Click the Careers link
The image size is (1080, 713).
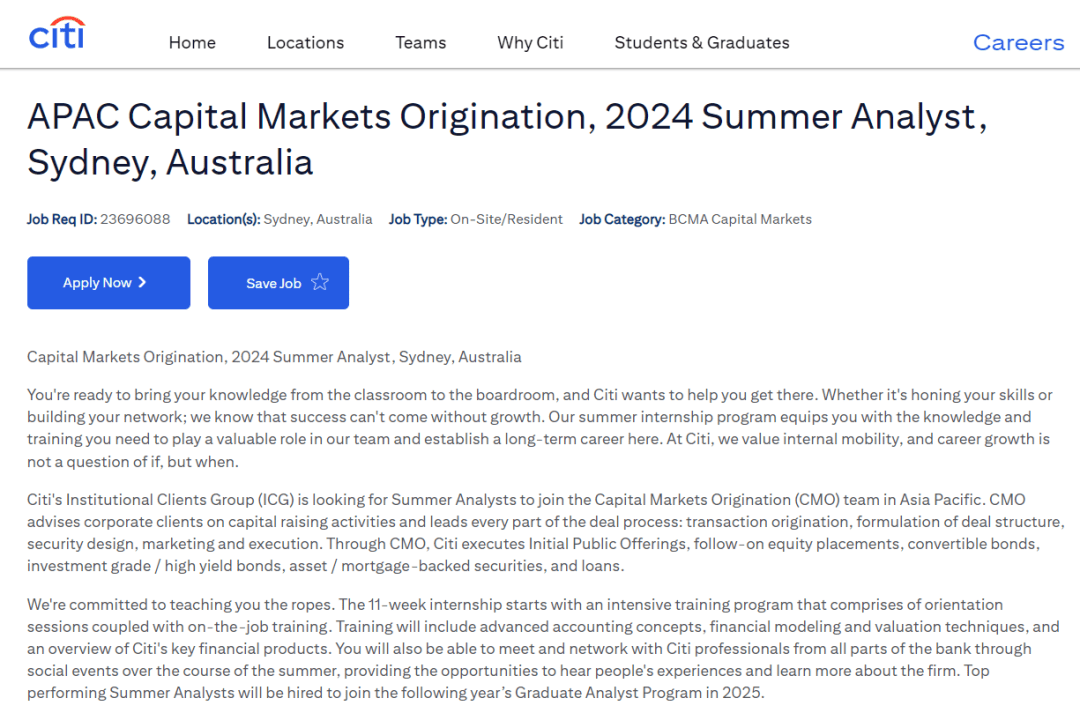(x=1018, y=42)
